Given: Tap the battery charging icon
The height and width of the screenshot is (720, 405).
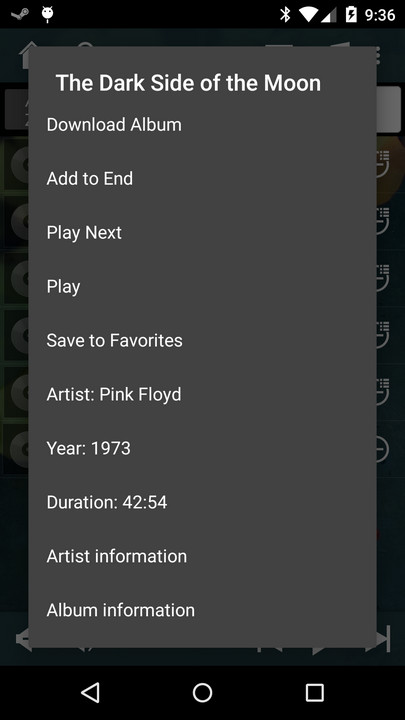Looking at the screenshot, I should pyautogui.click(x=351, y=15).
